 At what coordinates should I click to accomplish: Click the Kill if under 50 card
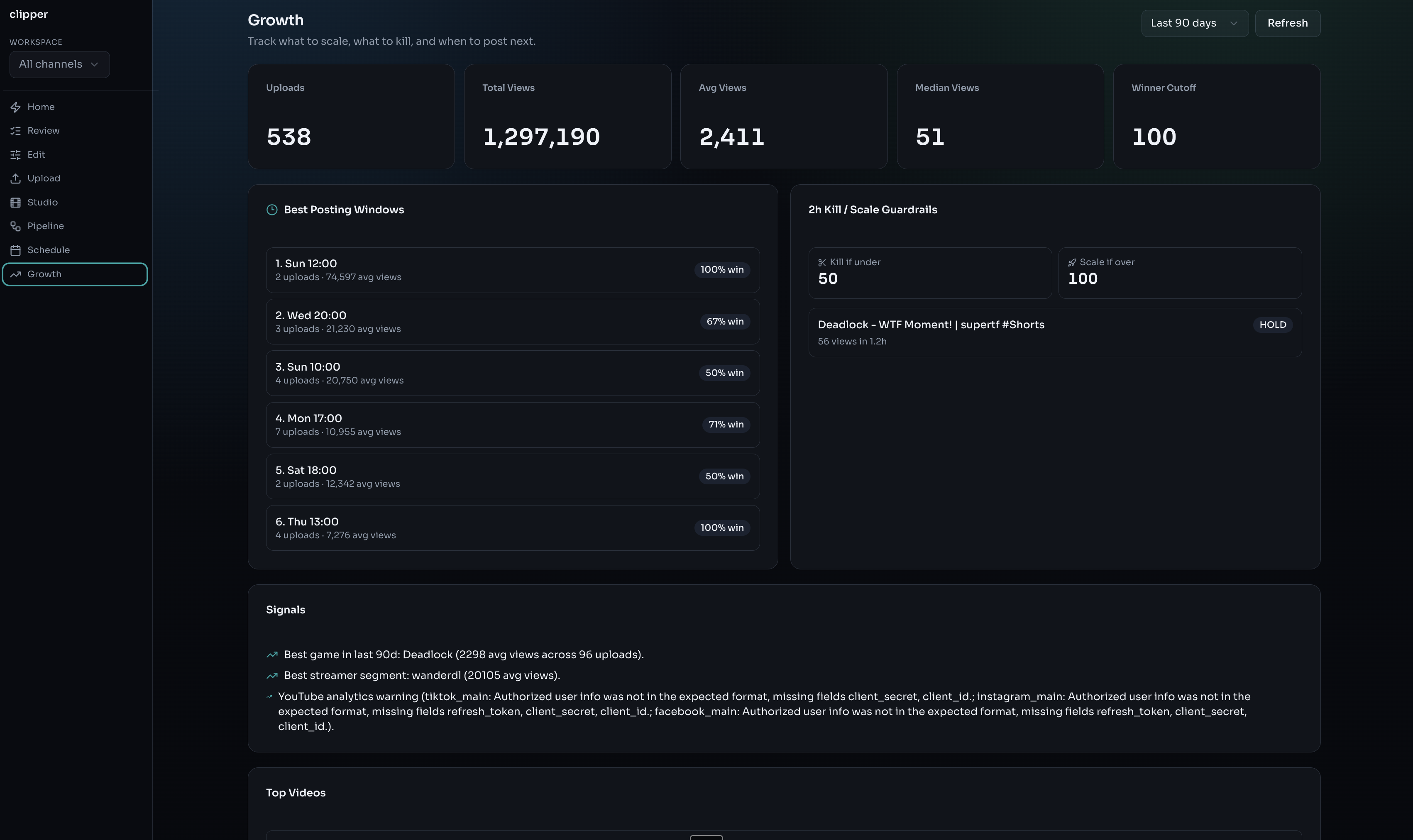pyautogui.click(x=929, y=273)
